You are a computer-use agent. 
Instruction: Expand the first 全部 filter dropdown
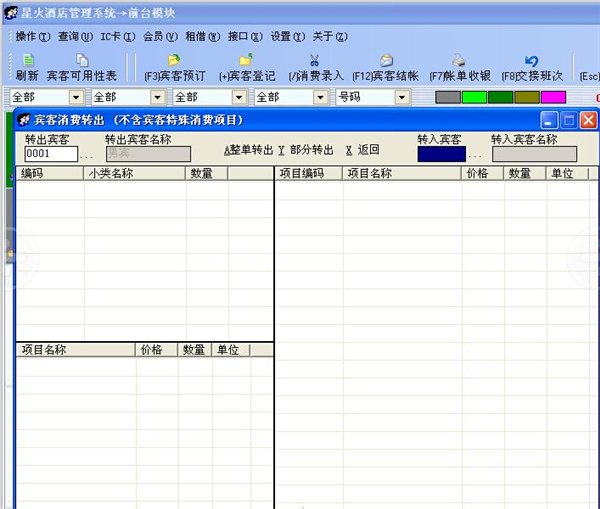click(76, 97)
